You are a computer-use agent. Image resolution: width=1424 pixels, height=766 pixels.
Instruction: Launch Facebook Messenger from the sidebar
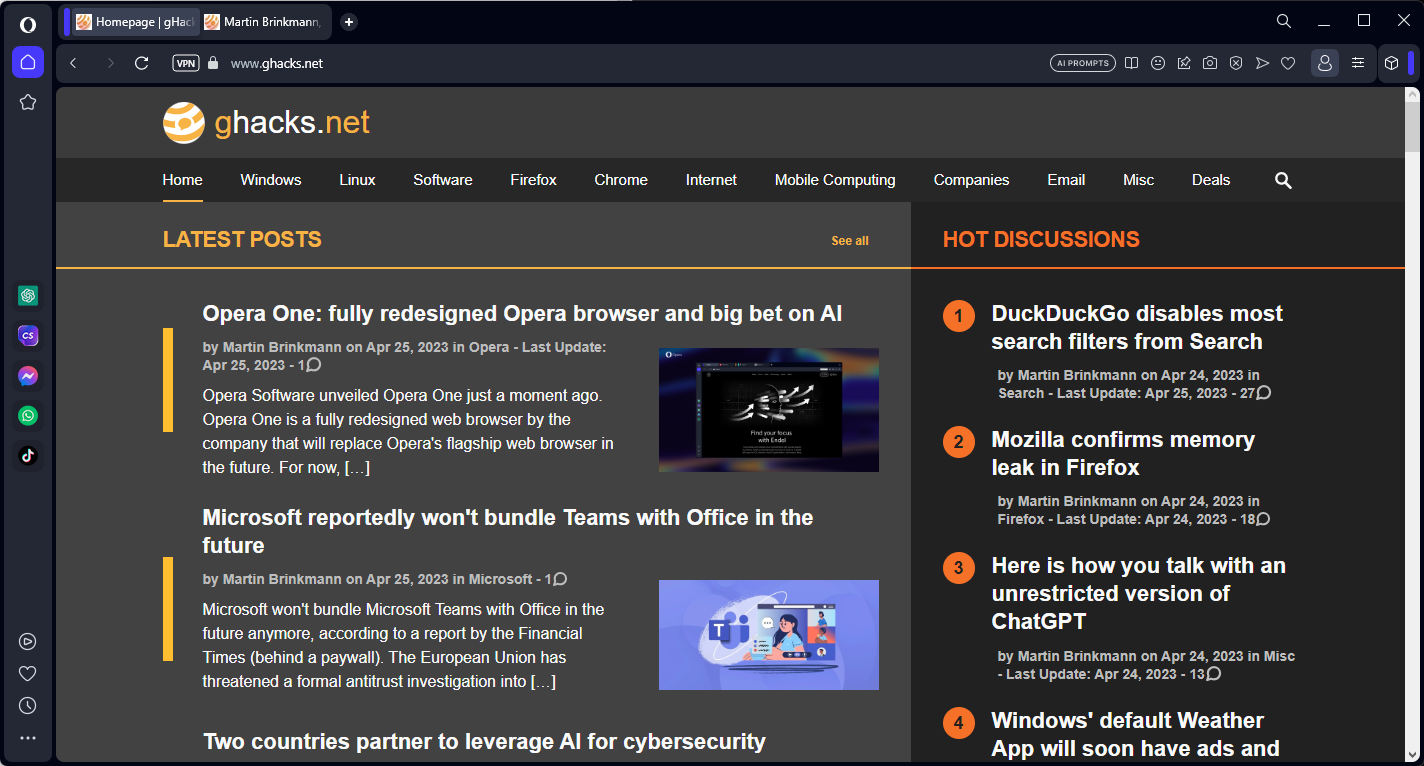(28, 375)
